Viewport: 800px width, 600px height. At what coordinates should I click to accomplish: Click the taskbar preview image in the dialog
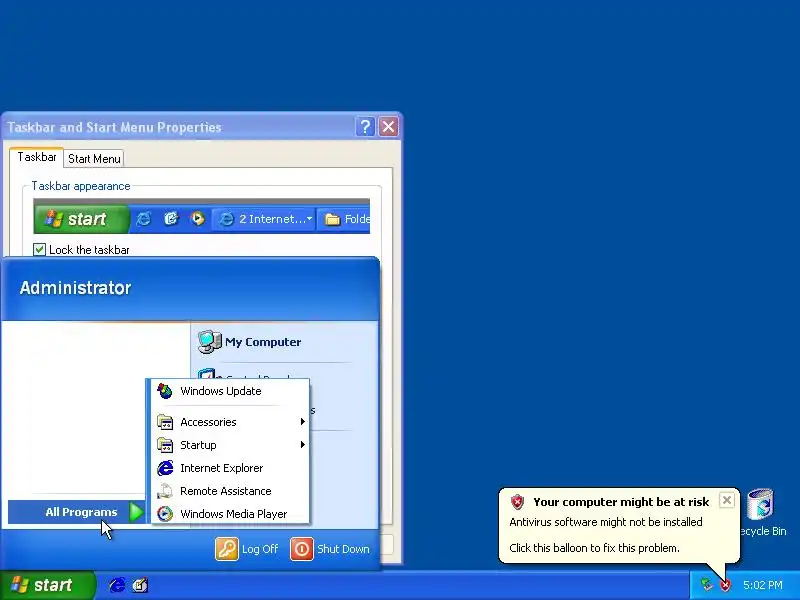point(202,216)
